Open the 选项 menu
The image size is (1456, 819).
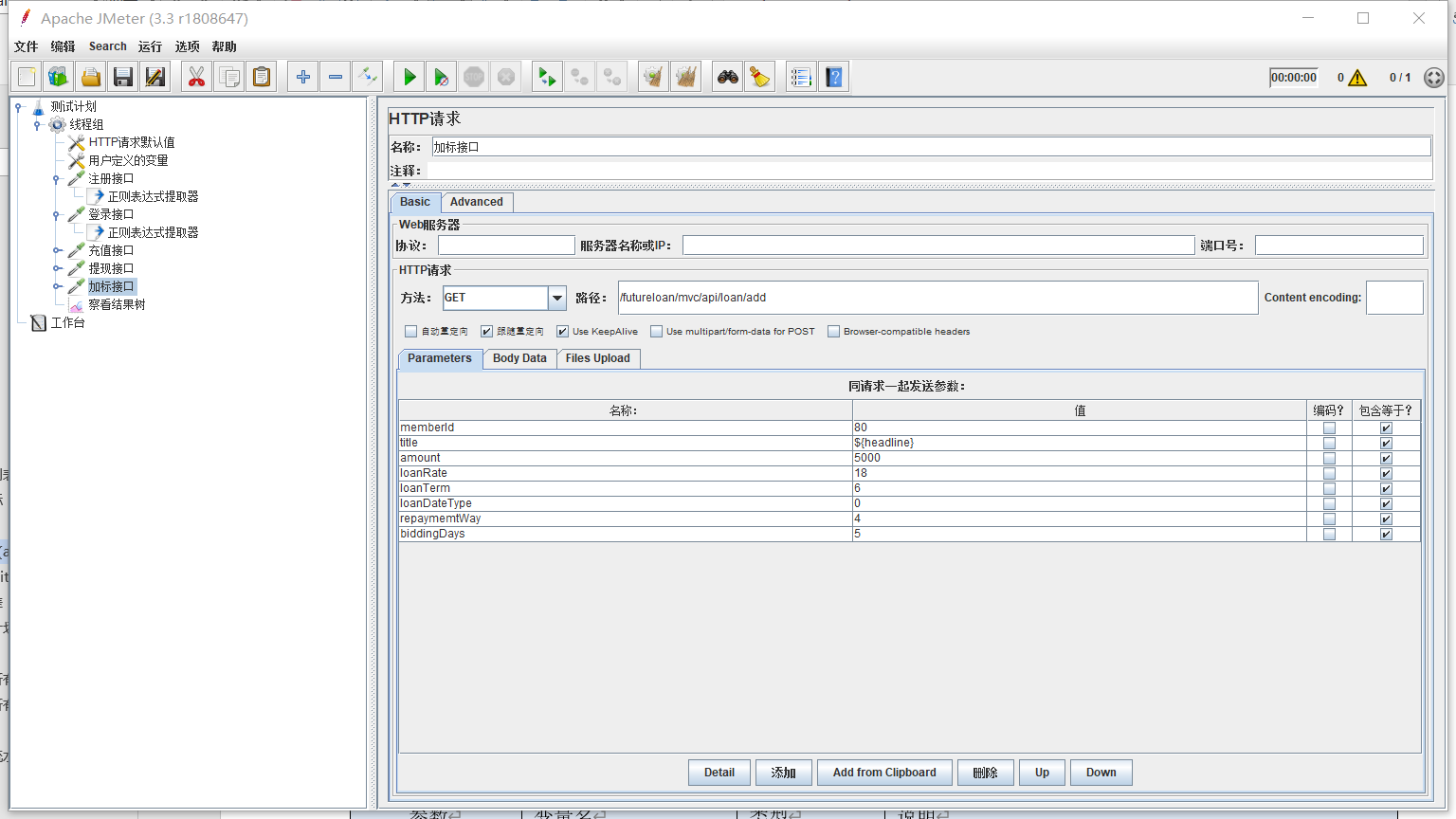pyautogui.click(x=188, y=46)
